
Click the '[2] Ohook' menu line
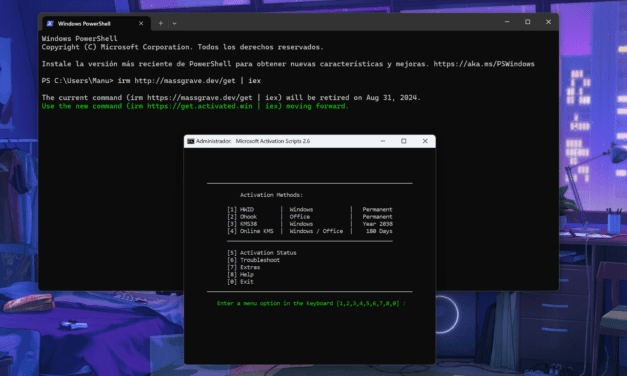click(310, 217)
